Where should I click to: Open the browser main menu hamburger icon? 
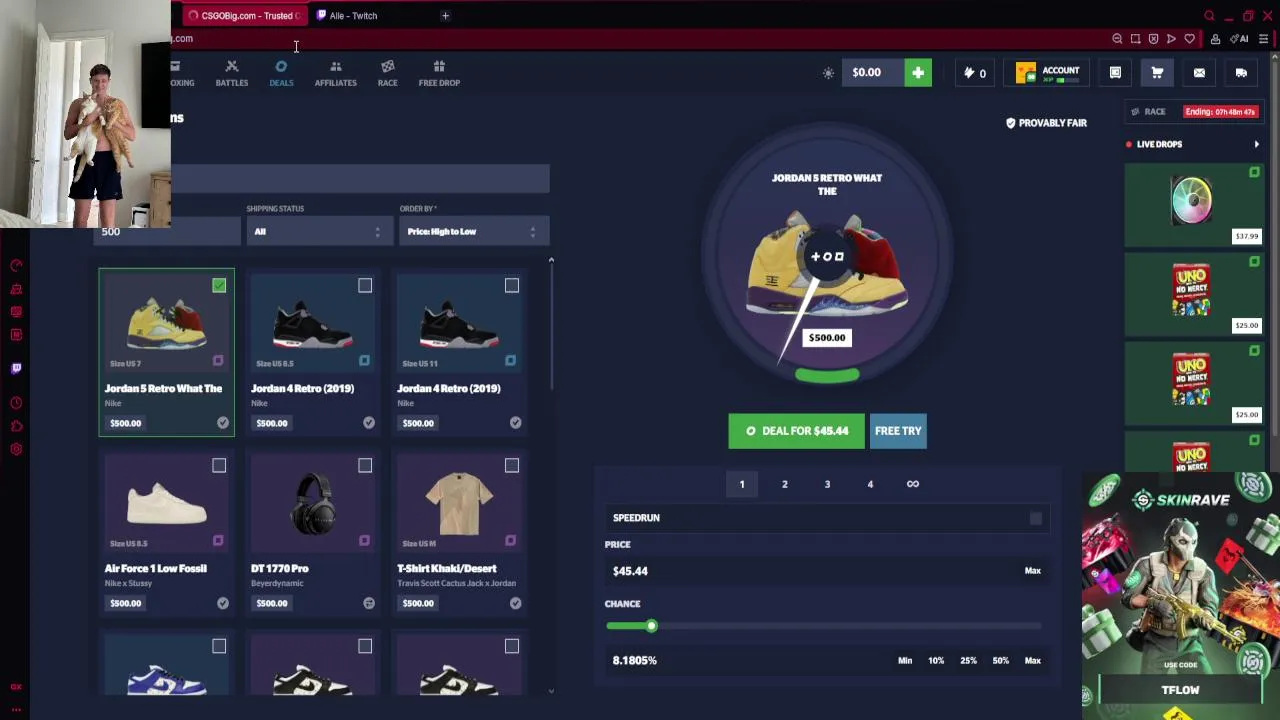tap(1264, 39)
